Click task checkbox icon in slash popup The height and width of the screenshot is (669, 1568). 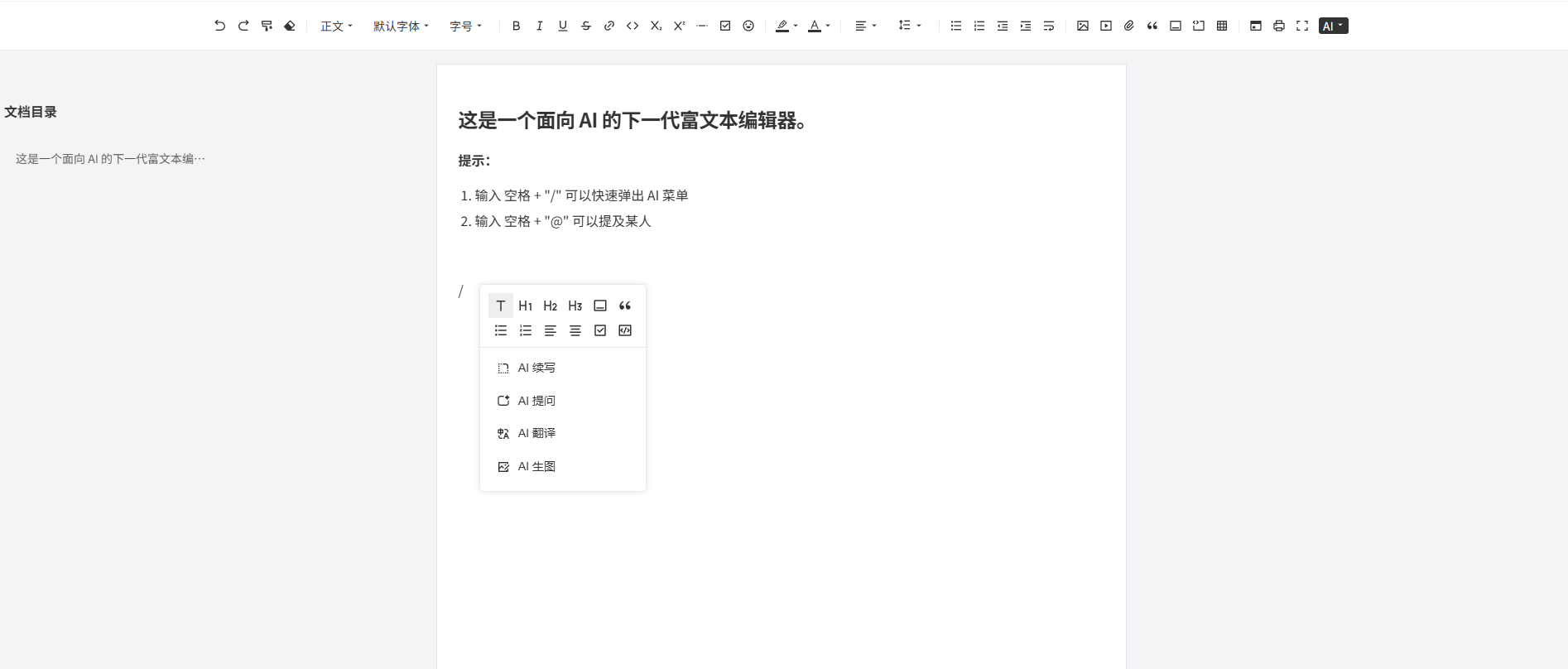[x=600, y=330]
